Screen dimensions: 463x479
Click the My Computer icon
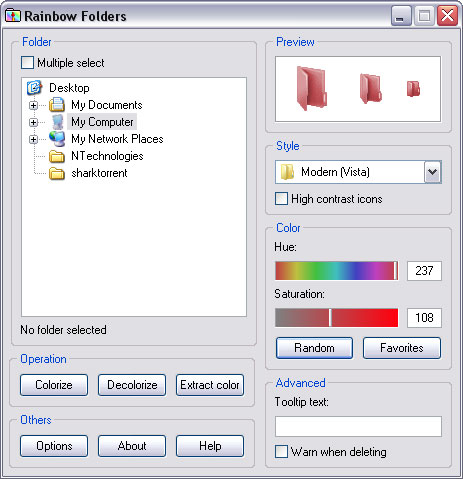[57, 122]
